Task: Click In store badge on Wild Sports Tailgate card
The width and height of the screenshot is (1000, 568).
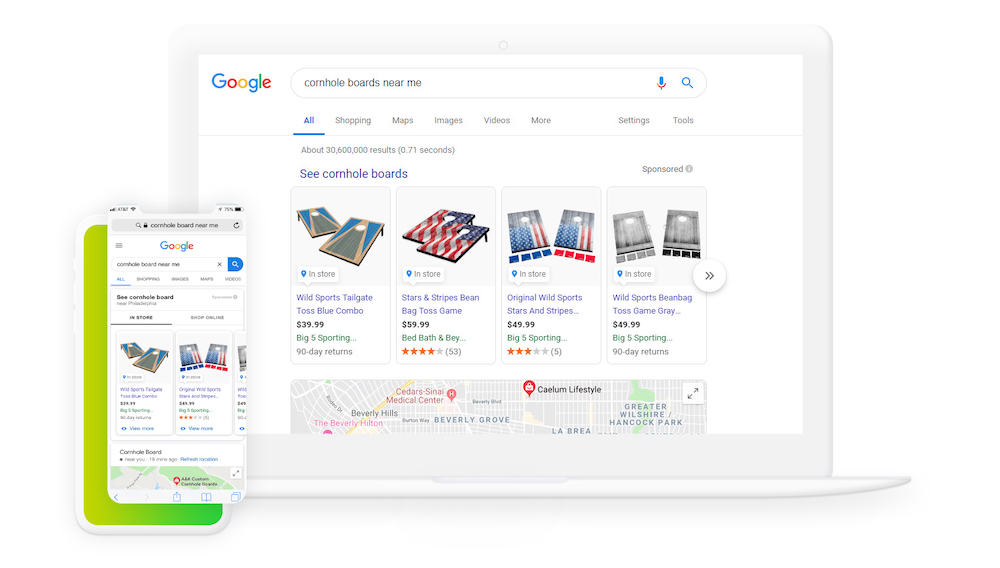Action: pyautogui.click(x=318, y=274)
